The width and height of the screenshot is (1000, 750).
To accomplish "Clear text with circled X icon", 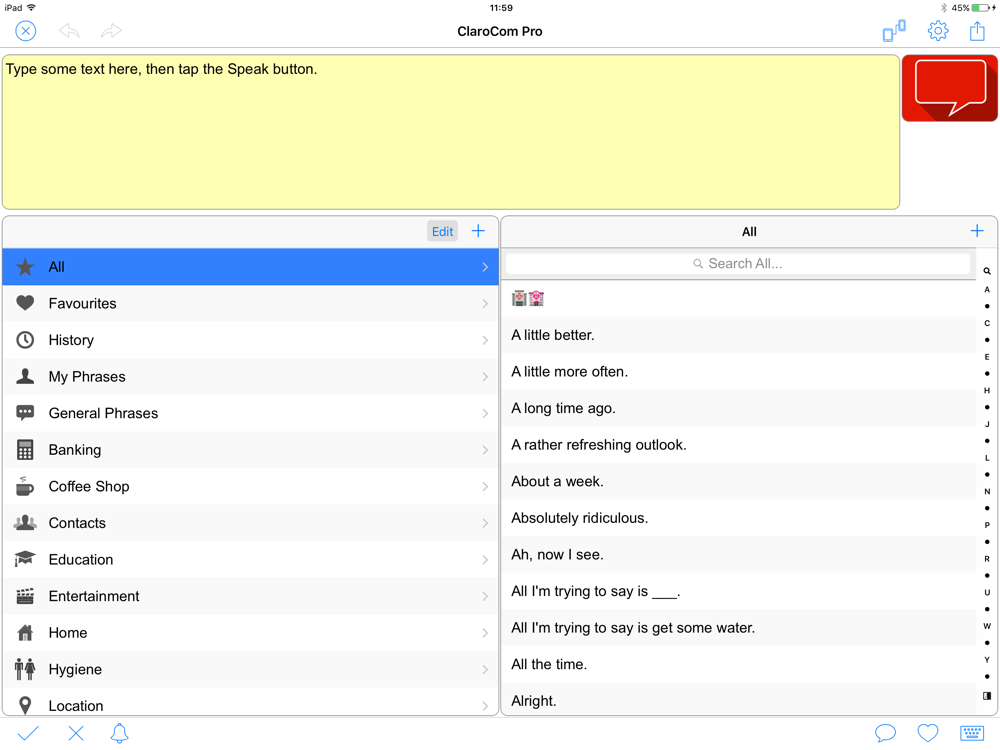I will pos(26,31).
